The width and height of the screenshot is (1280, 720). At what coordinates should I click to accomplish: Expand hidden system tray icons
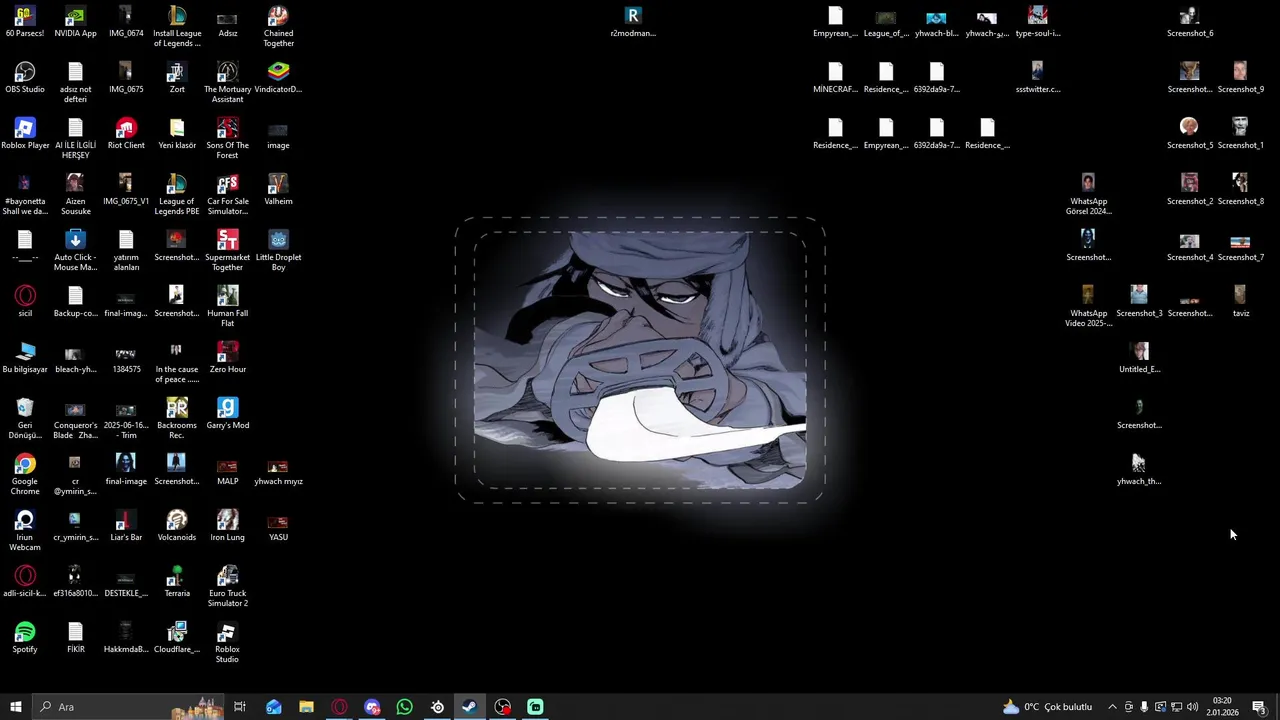[x=1112, y=707]
